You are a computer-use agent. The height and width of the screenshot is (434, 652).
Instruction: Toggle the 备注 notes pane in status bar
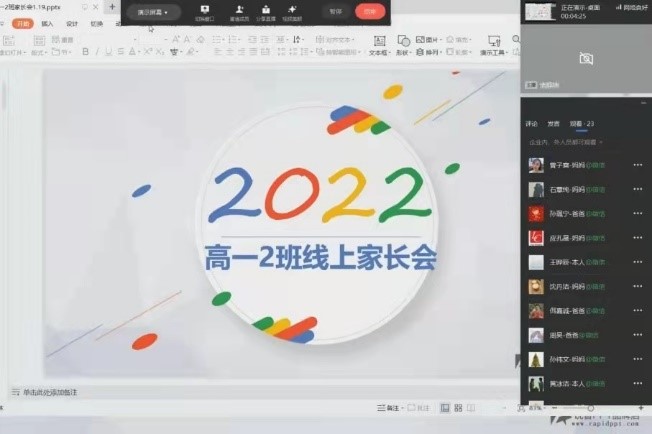392,408
